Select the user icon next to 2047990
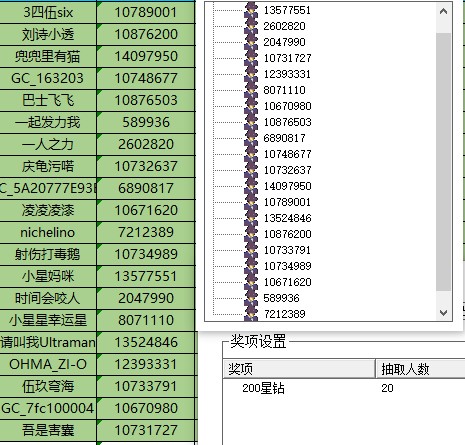Viewport: 465px width, 445px height. click(251, 42)
